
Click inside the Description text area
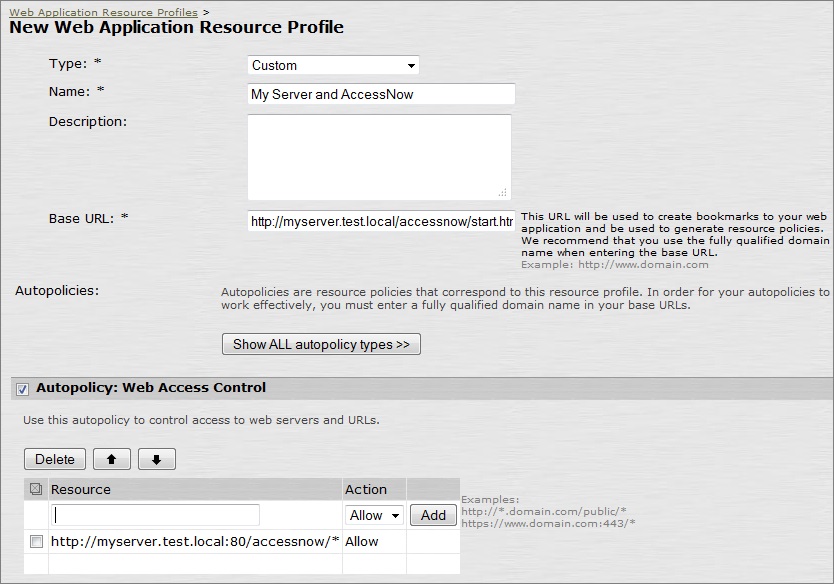[x=378, y=156]
